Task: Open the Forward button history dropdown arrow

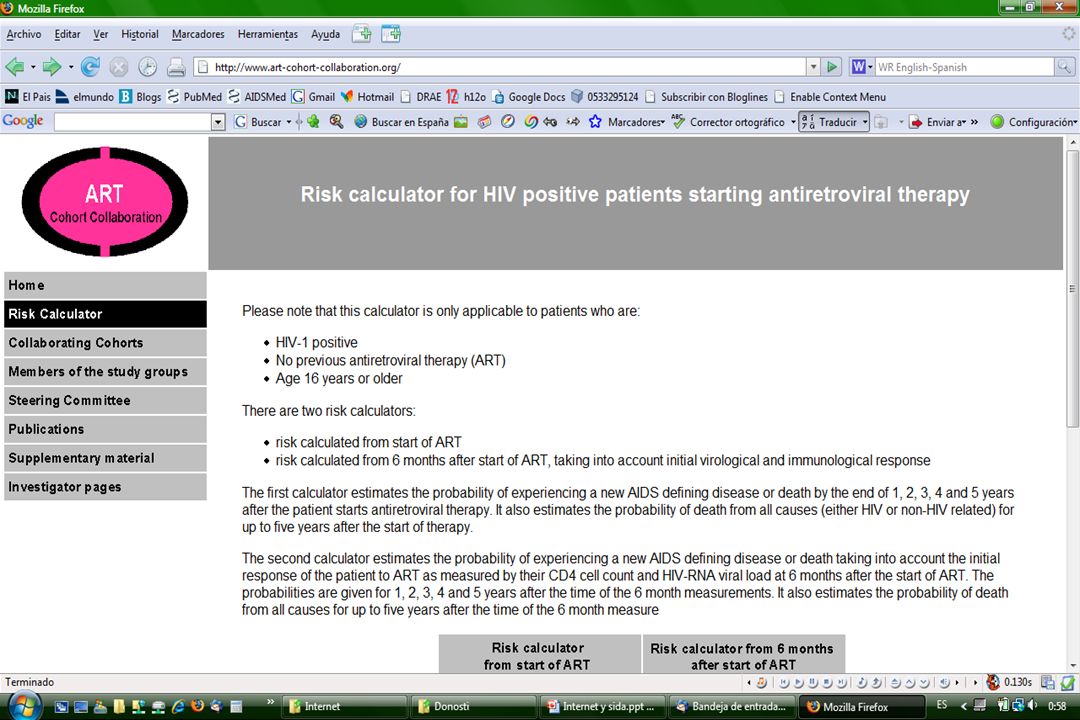Action: pos(70,67)
